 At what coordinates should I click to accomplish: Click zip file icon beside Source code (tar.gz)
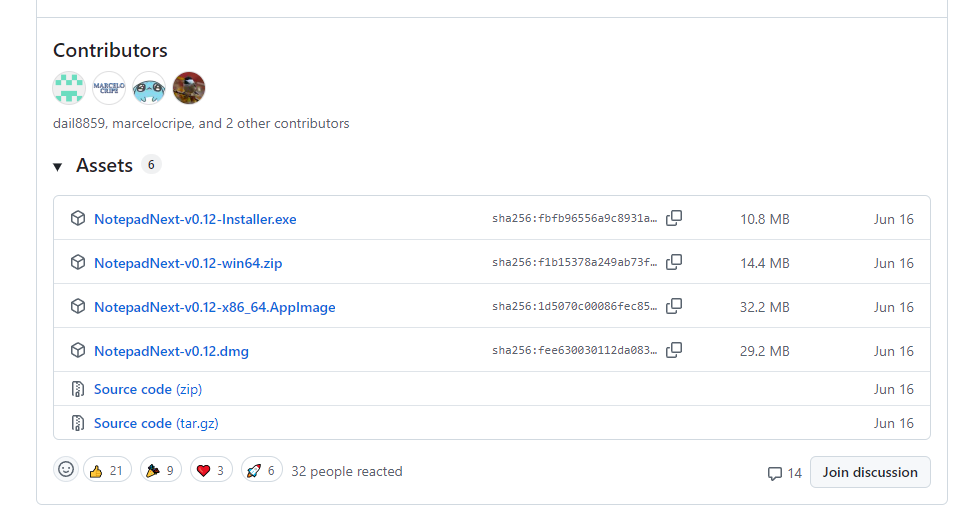78,424
